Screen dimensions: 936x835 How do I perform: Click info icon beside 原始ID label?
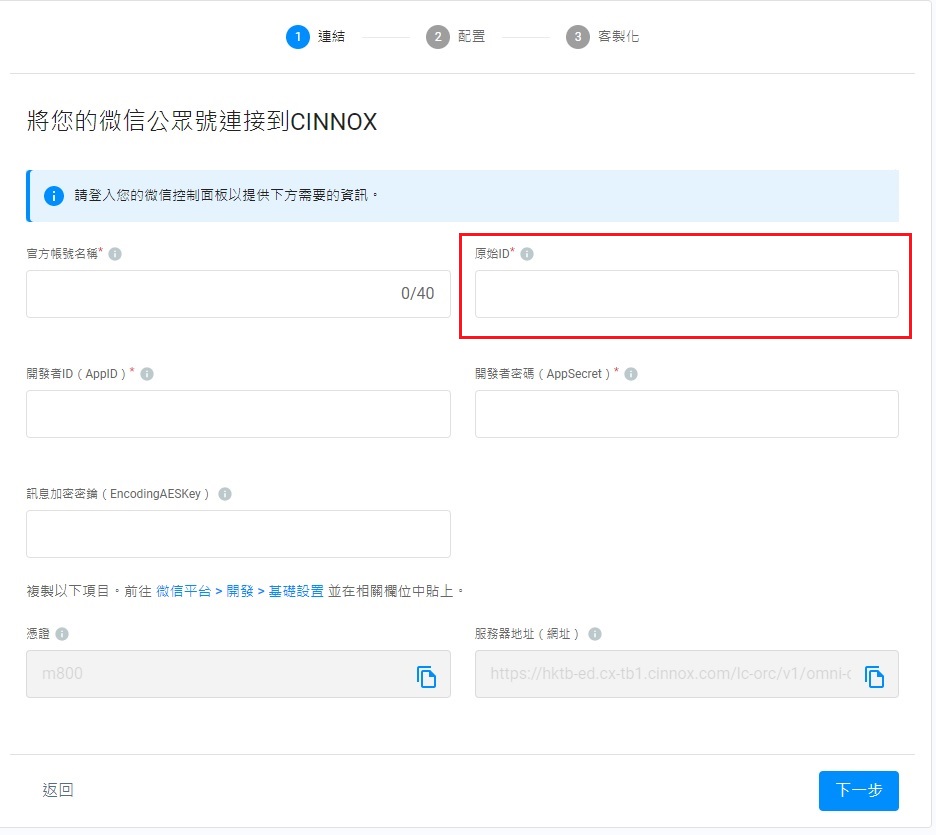pyautogui.click(x=527, y=254)
